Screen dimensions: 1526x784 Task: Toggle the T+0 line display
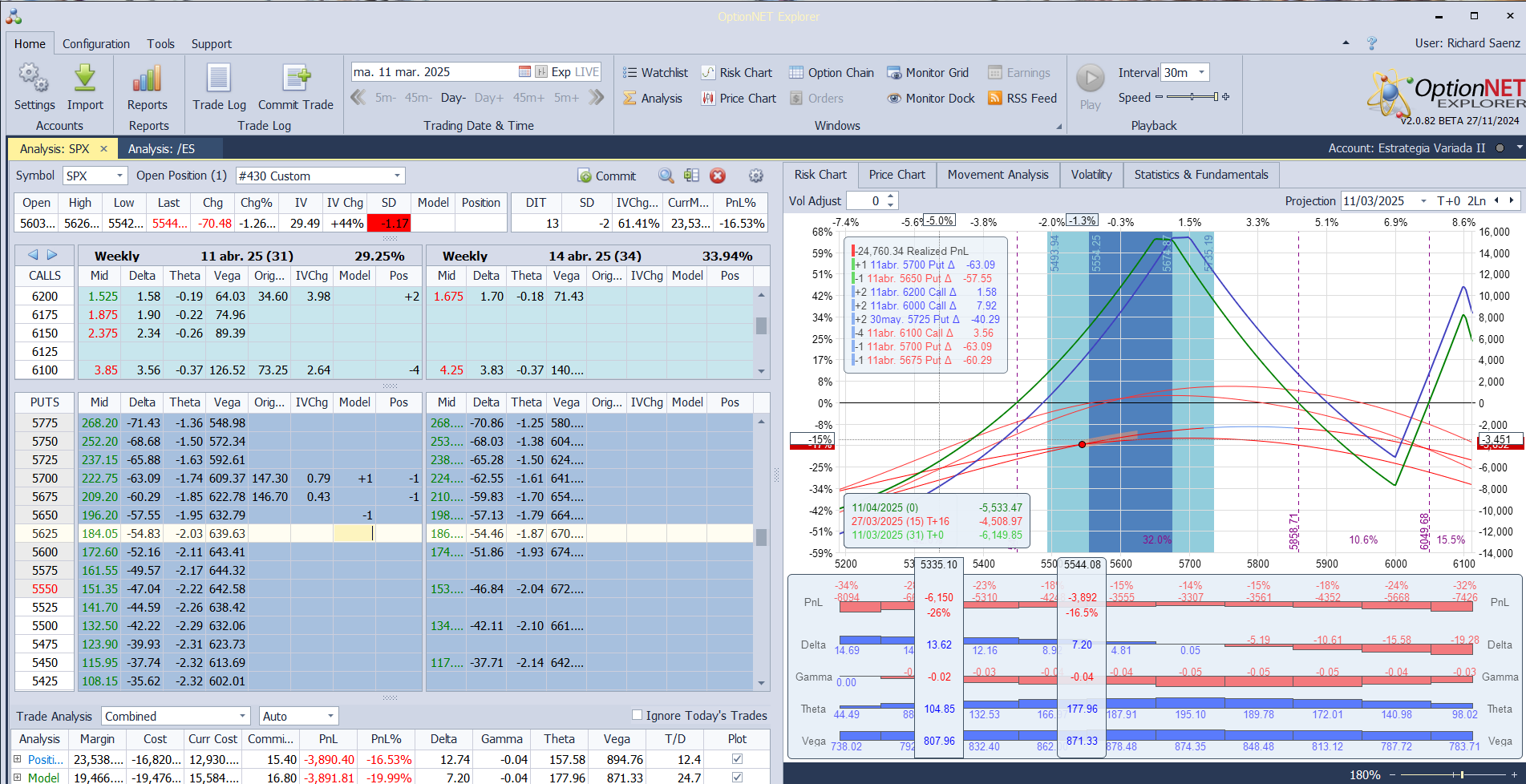(1449, 200)
